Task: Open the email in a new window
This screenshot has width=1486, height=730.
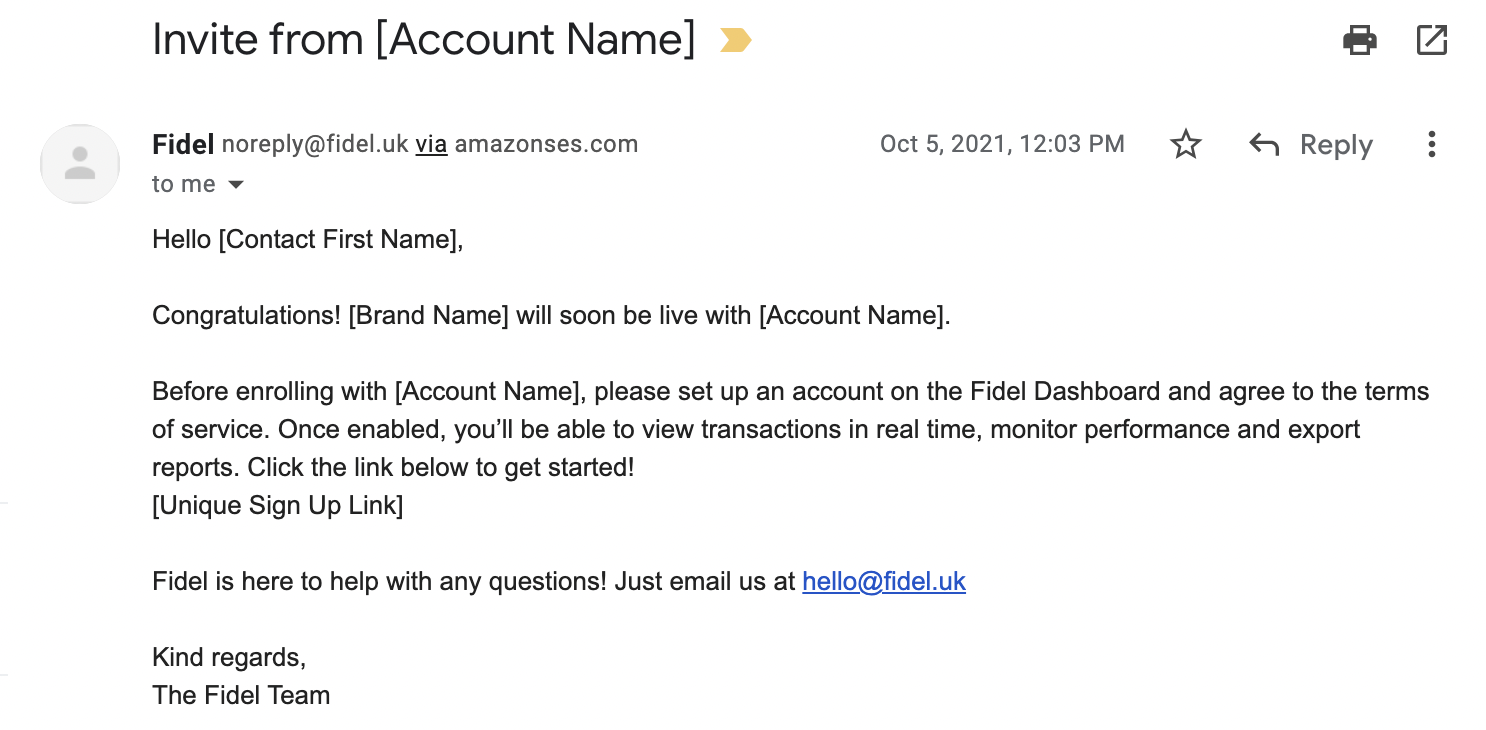Action: tap(1432, 41)
